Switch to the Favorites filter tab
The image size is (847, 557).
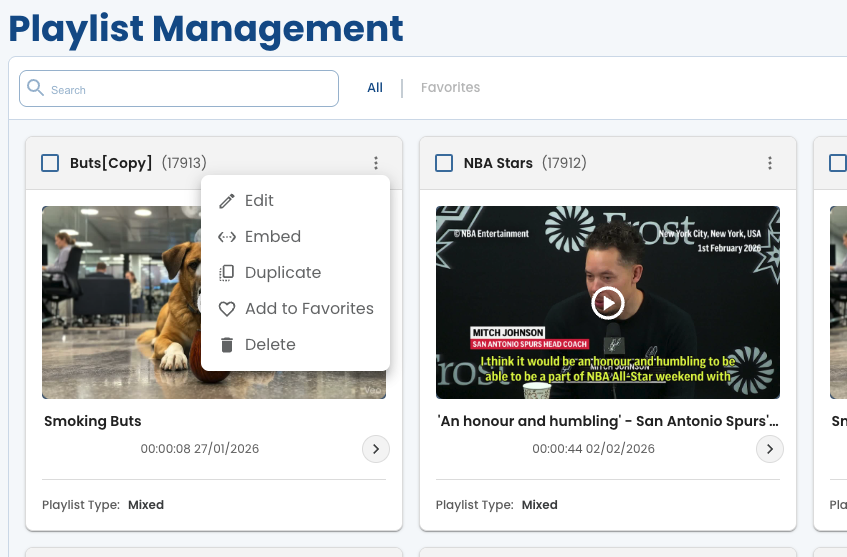451,88
